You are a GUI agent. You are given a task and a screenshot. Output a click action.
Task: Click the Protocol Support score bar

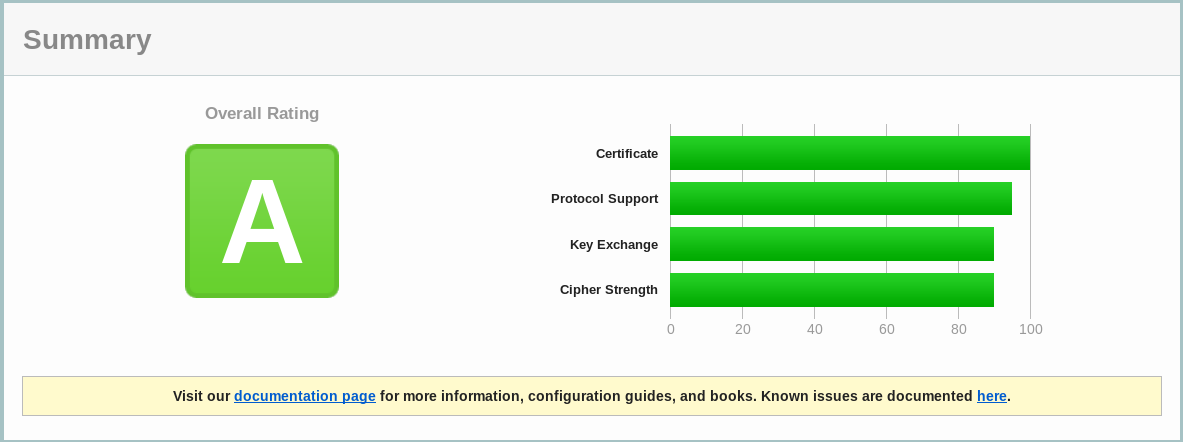[841, 198]
